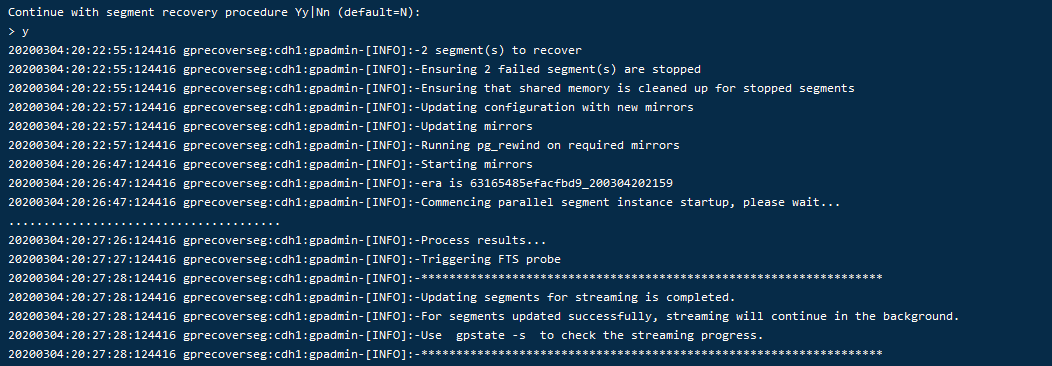Click 'Running pg_rewind on required mirrors' line
This screenshot has height=366, width=1052.
344,145
